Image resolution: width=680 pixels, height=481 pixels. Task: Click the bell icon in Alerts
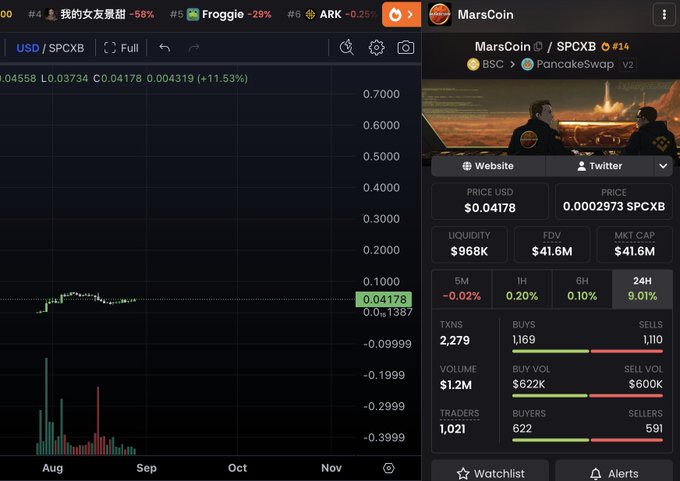pos(596,474)
